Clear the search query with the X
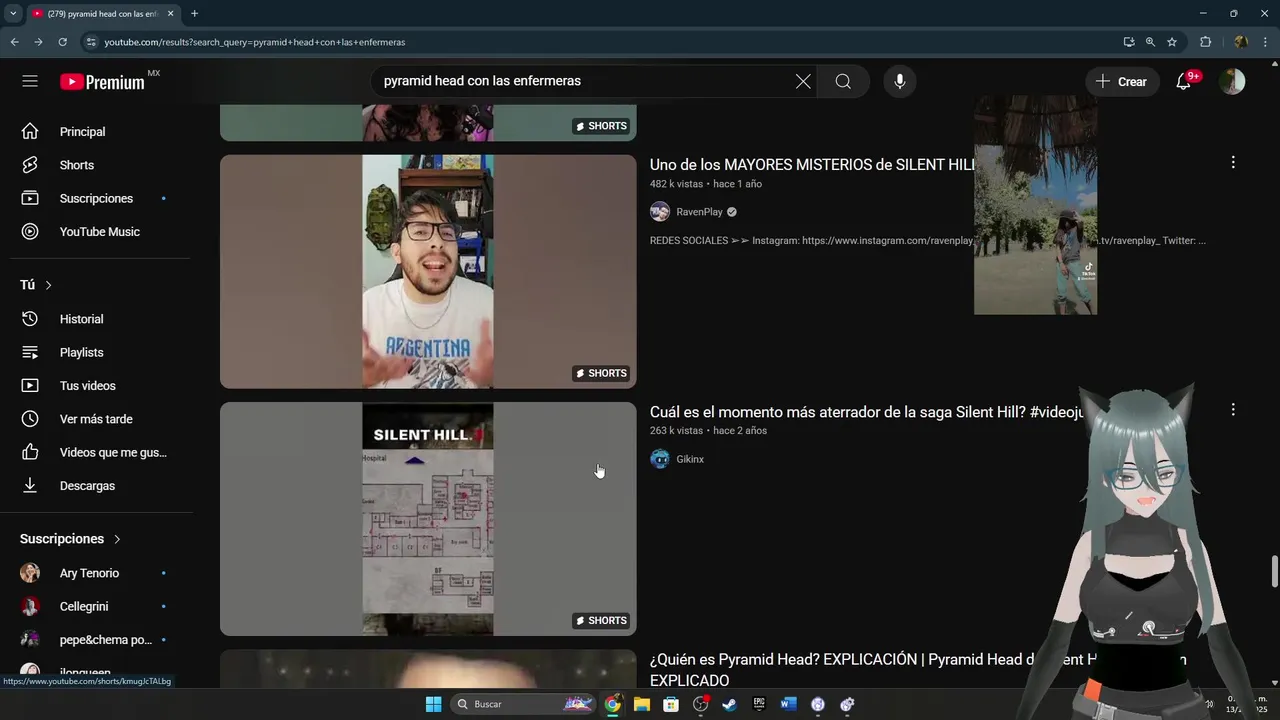This screenshot has width=1280, height=720. 803,81
